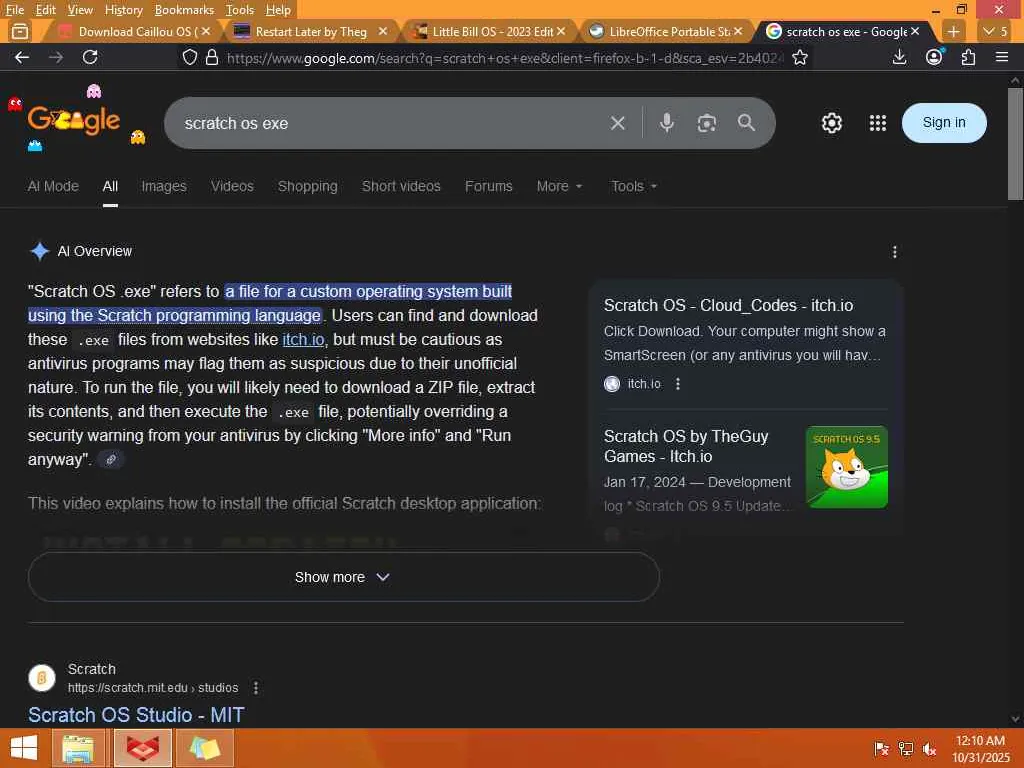
Task: Open options for scratch.mit.edu result
Action: coord(256,688)
